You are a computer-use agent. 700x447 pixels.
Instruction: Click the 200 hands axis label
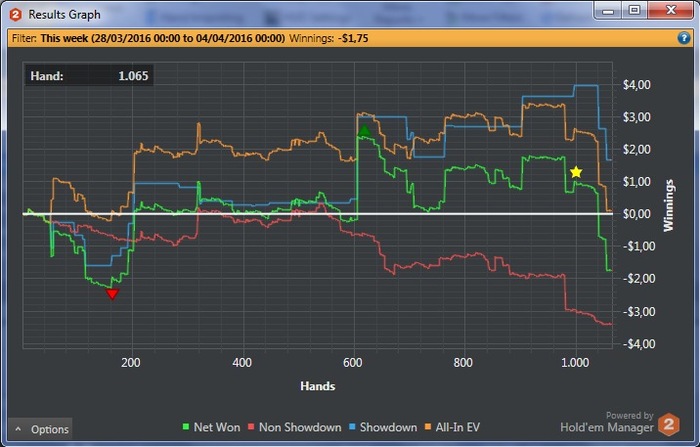130,363
